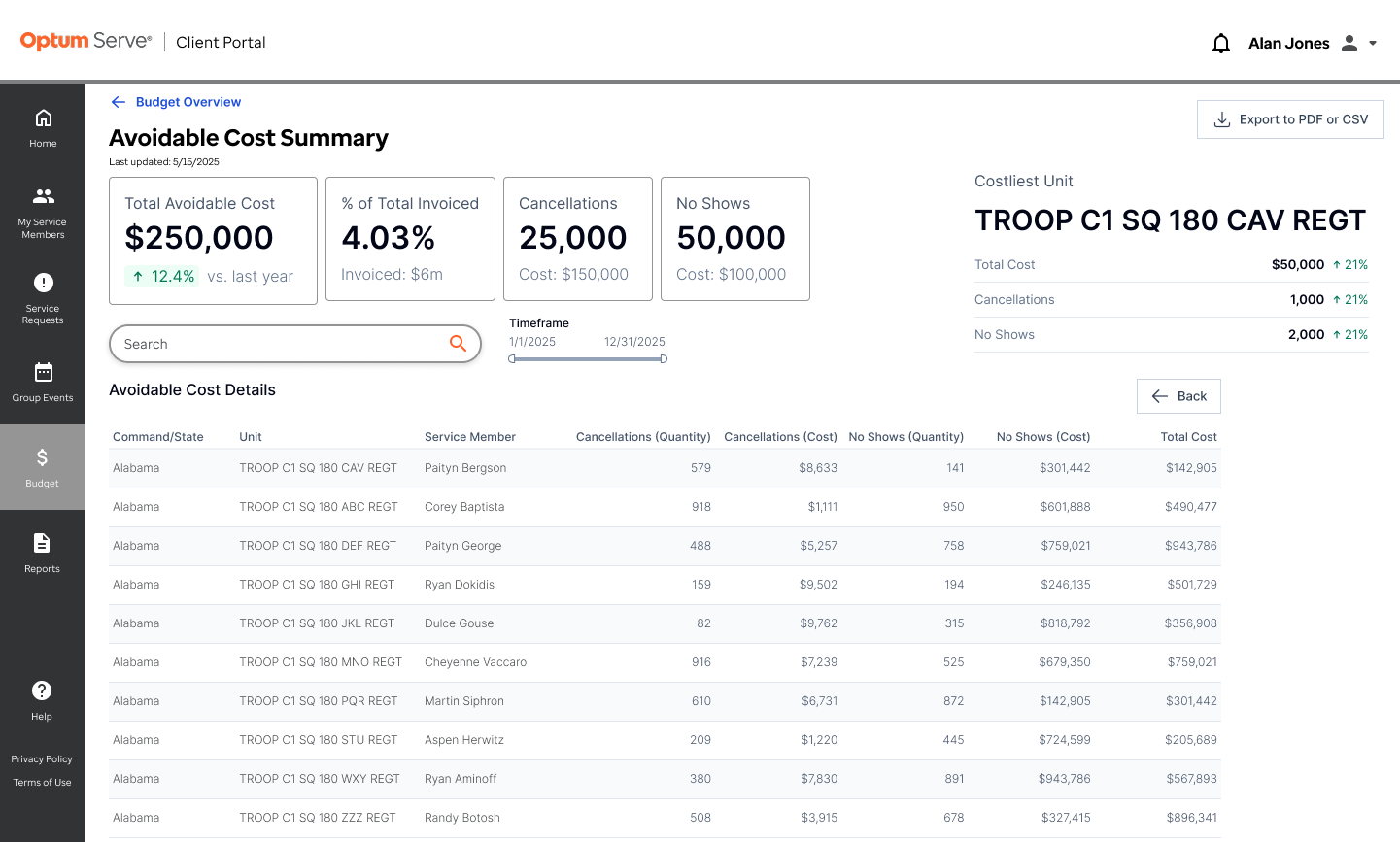Image resolution: width=1400 pixels, height=842 pixels.
Task: Select the timeframe slider end handle
Action: point(664,359)
